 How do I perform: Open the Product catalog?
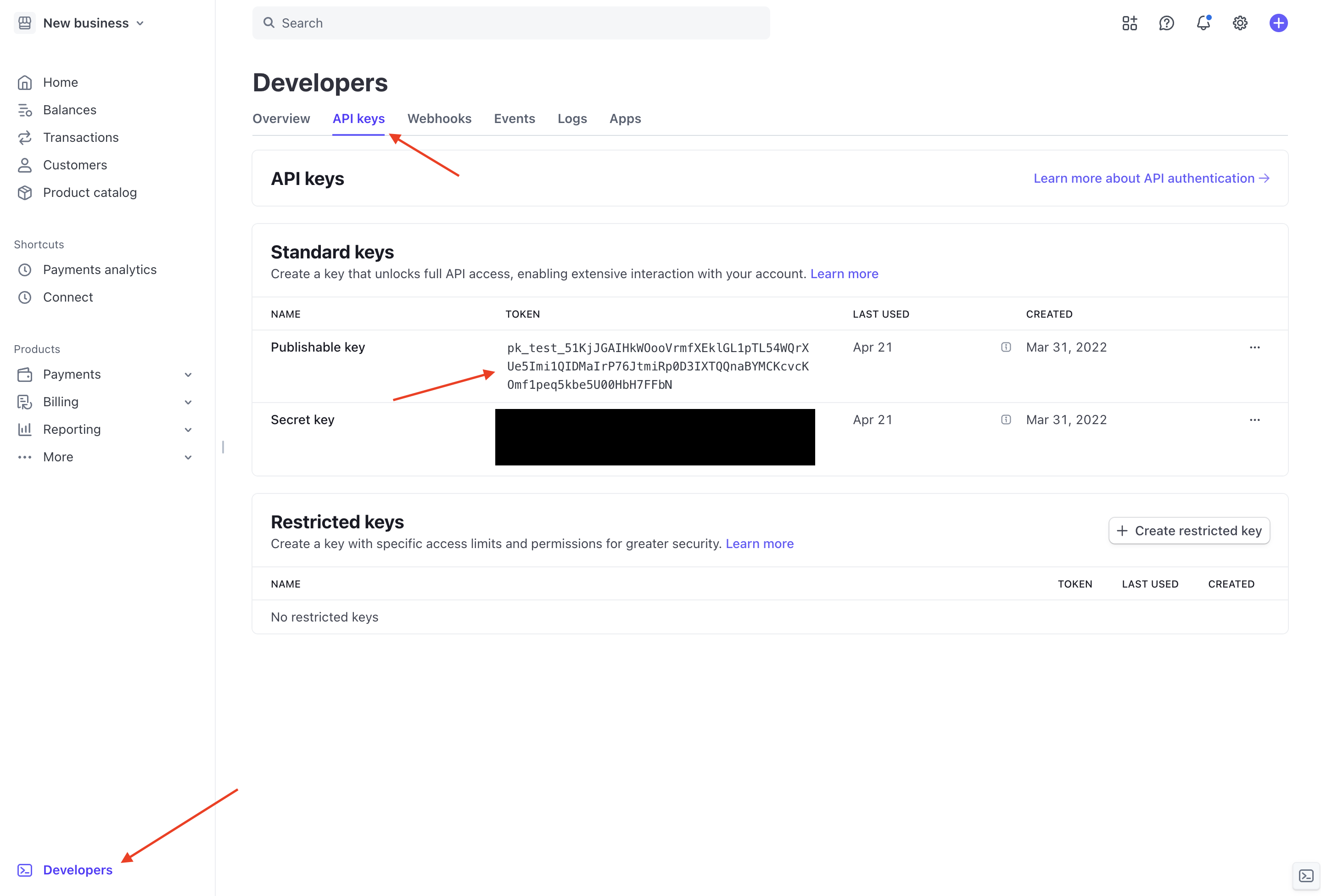(x=90, y=193)
